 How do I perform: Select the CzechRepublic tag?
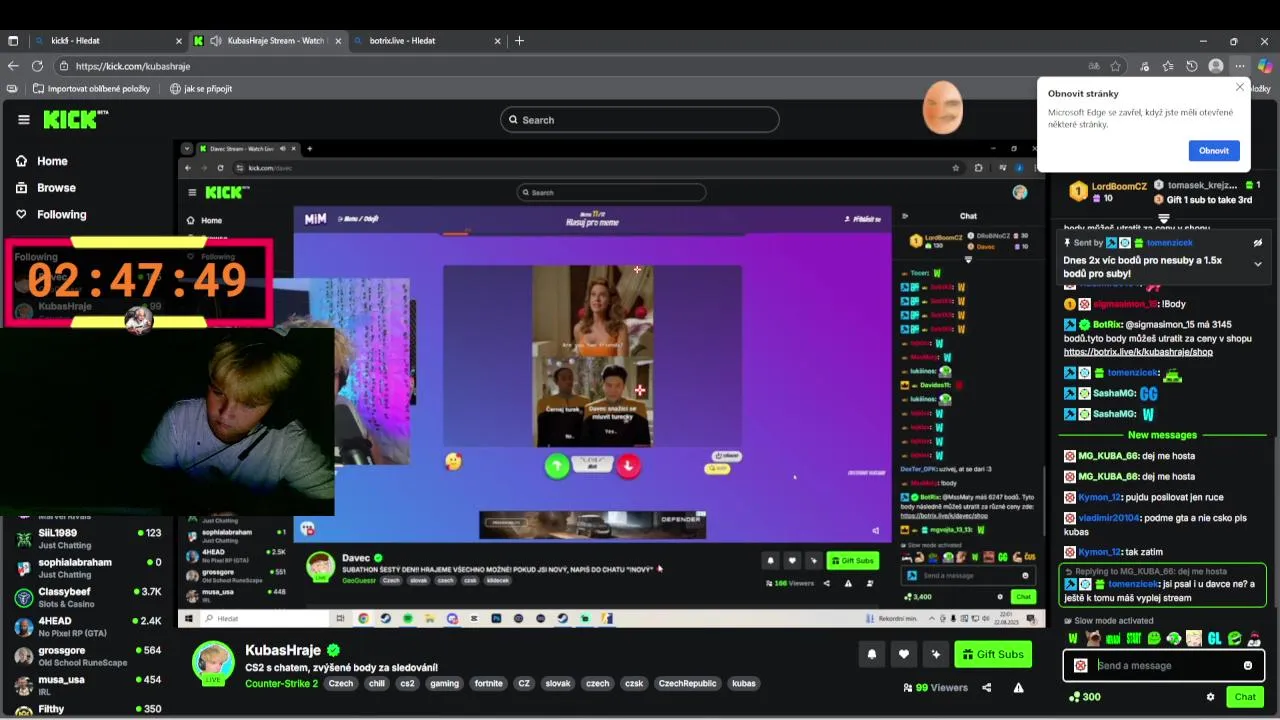(688, 684)
